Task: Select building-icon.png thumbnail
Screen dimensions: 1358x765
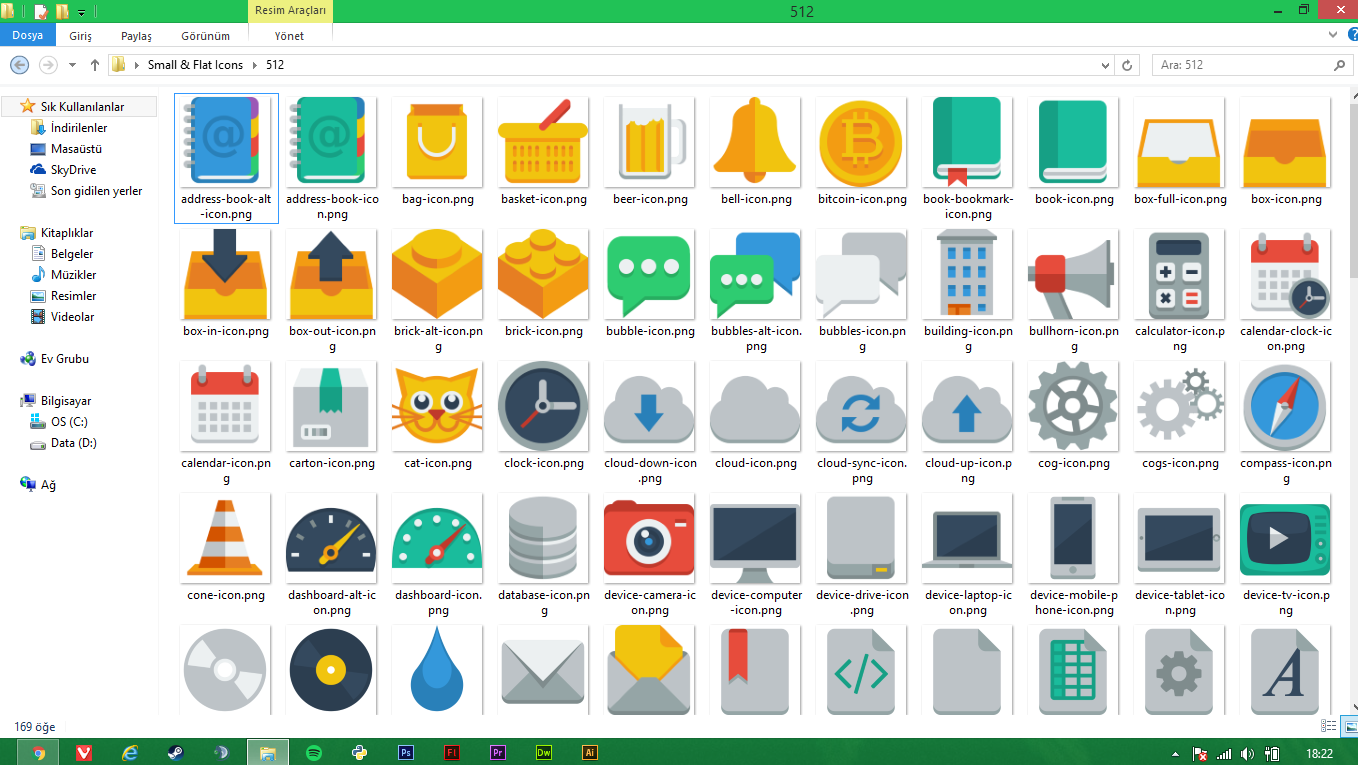Action: point(968,275)
